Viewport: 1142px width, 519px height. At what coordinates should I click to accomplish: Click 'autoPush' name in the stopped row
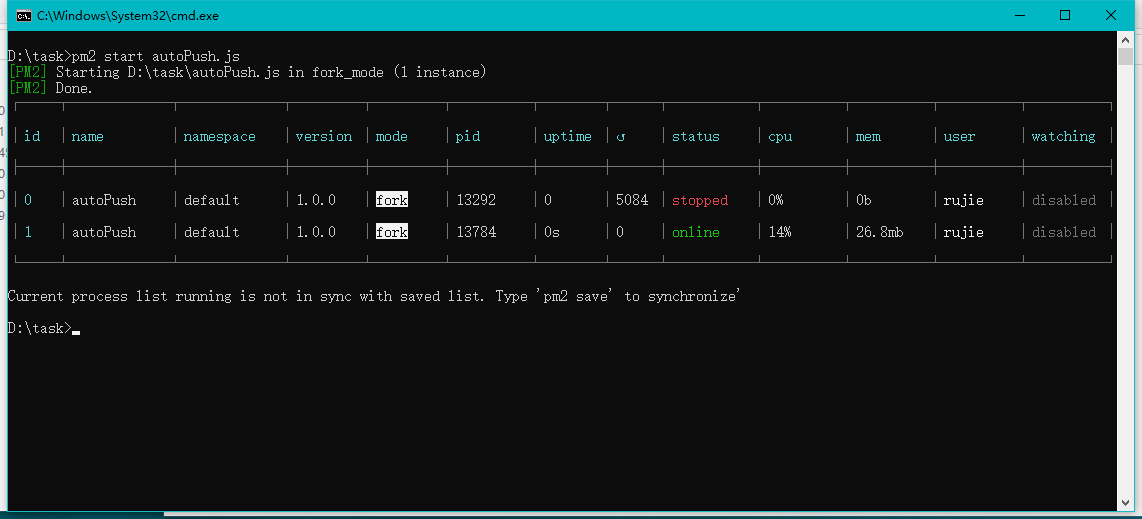coord(103,200)
